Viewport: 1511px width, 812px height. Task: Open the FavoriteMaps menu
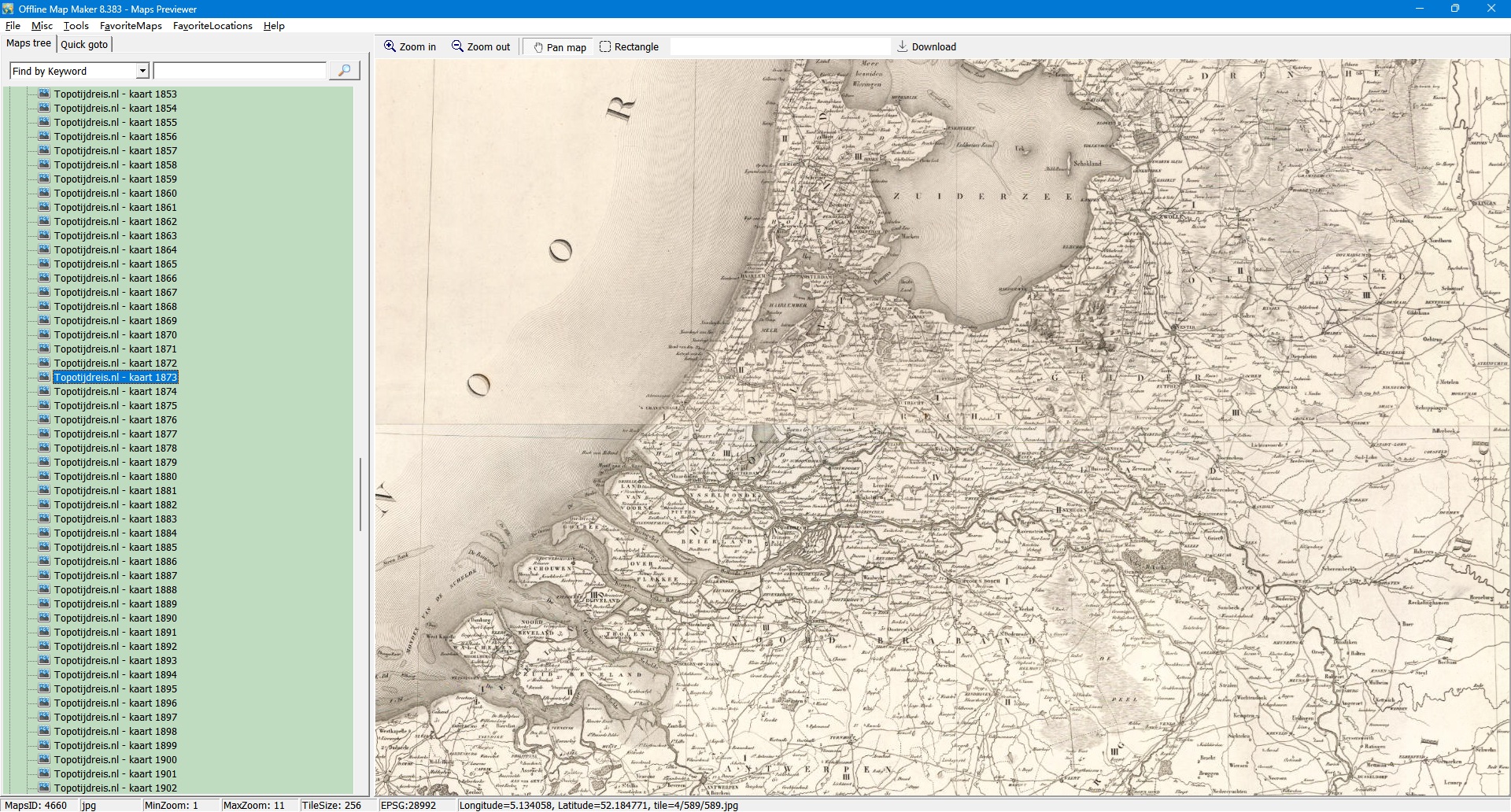tap(131, 25)
